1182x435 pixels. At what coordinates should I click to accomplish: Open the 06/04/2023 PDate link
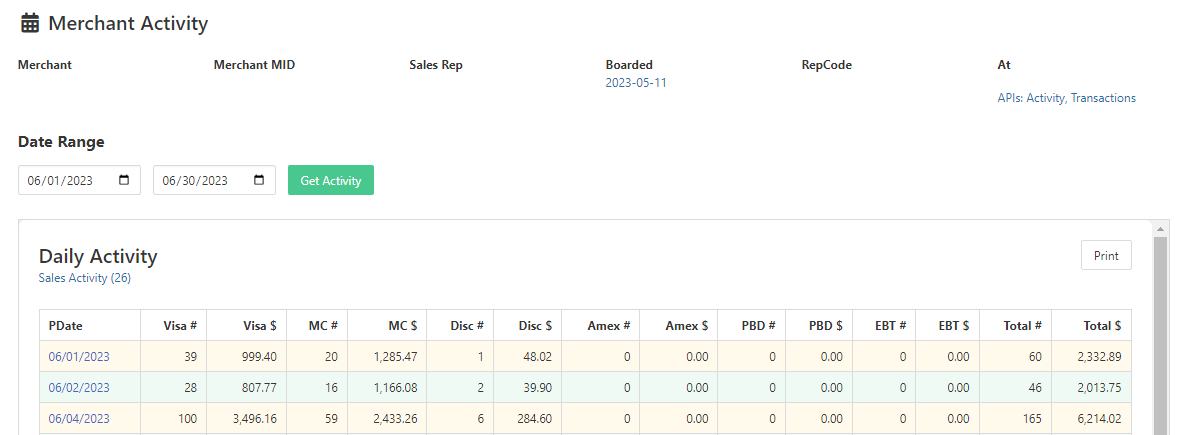tap(79, 418)
